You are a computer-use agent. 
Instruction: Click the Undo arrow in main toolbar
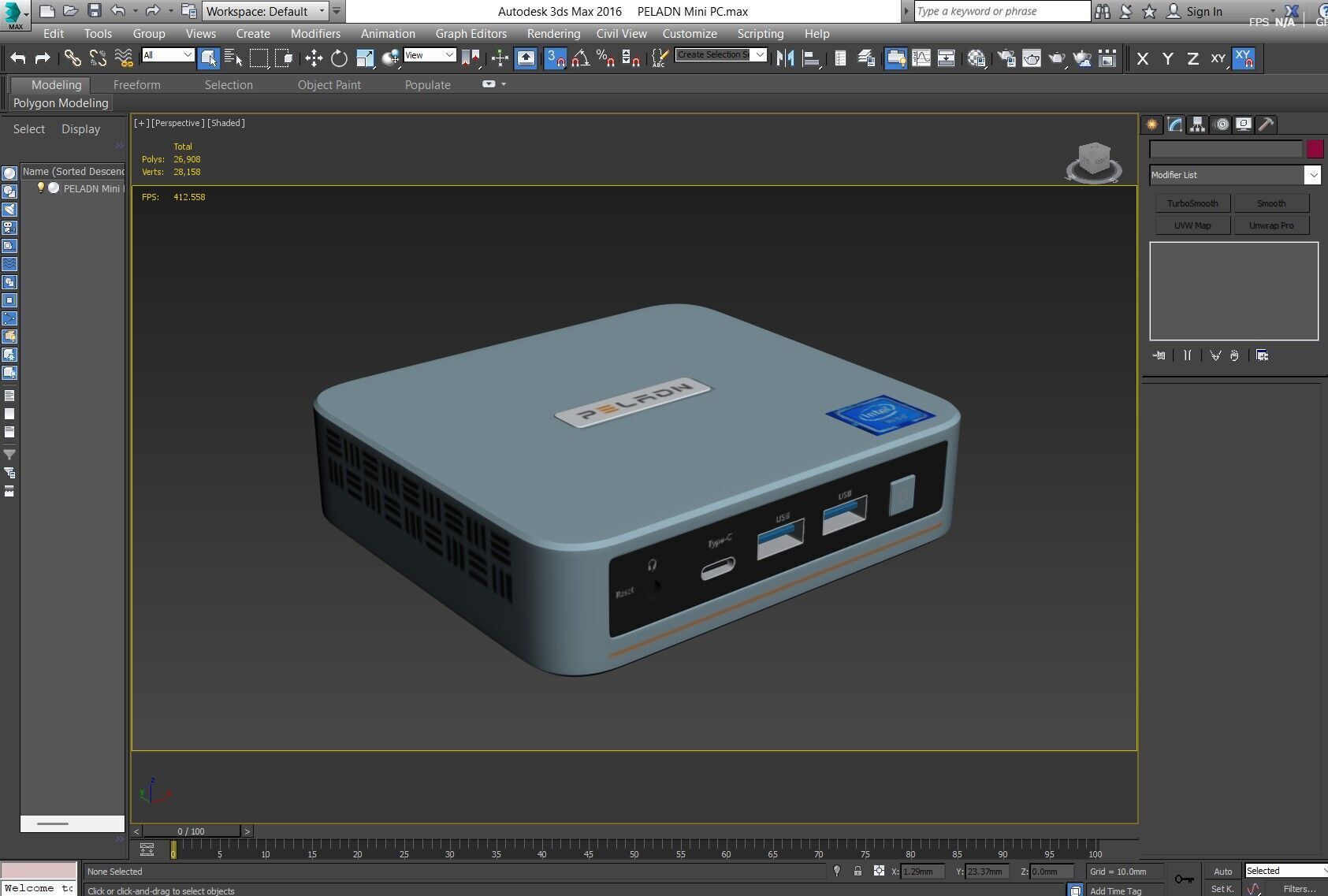coord(18,58)
